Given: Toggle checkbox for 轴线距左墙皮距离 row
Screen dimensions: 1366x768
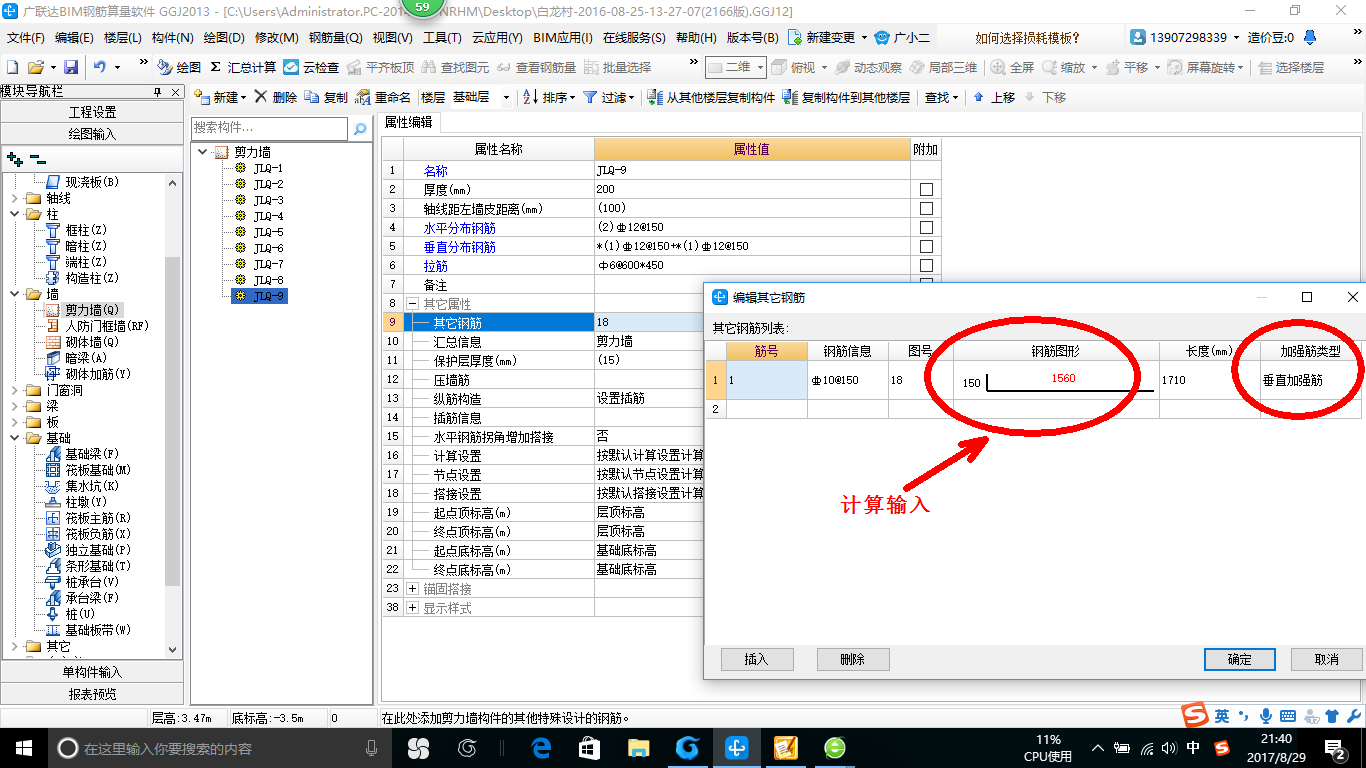Looking at the screenshot, I should tap(926, 208).
